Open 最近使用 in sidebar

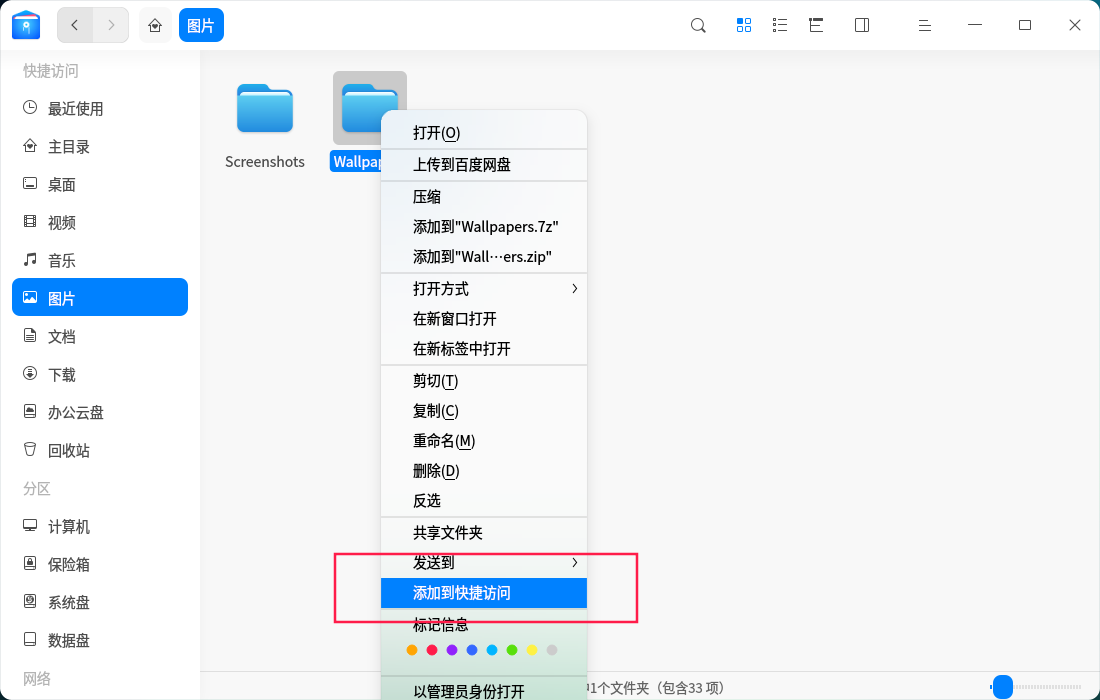[x=100, y=109]
